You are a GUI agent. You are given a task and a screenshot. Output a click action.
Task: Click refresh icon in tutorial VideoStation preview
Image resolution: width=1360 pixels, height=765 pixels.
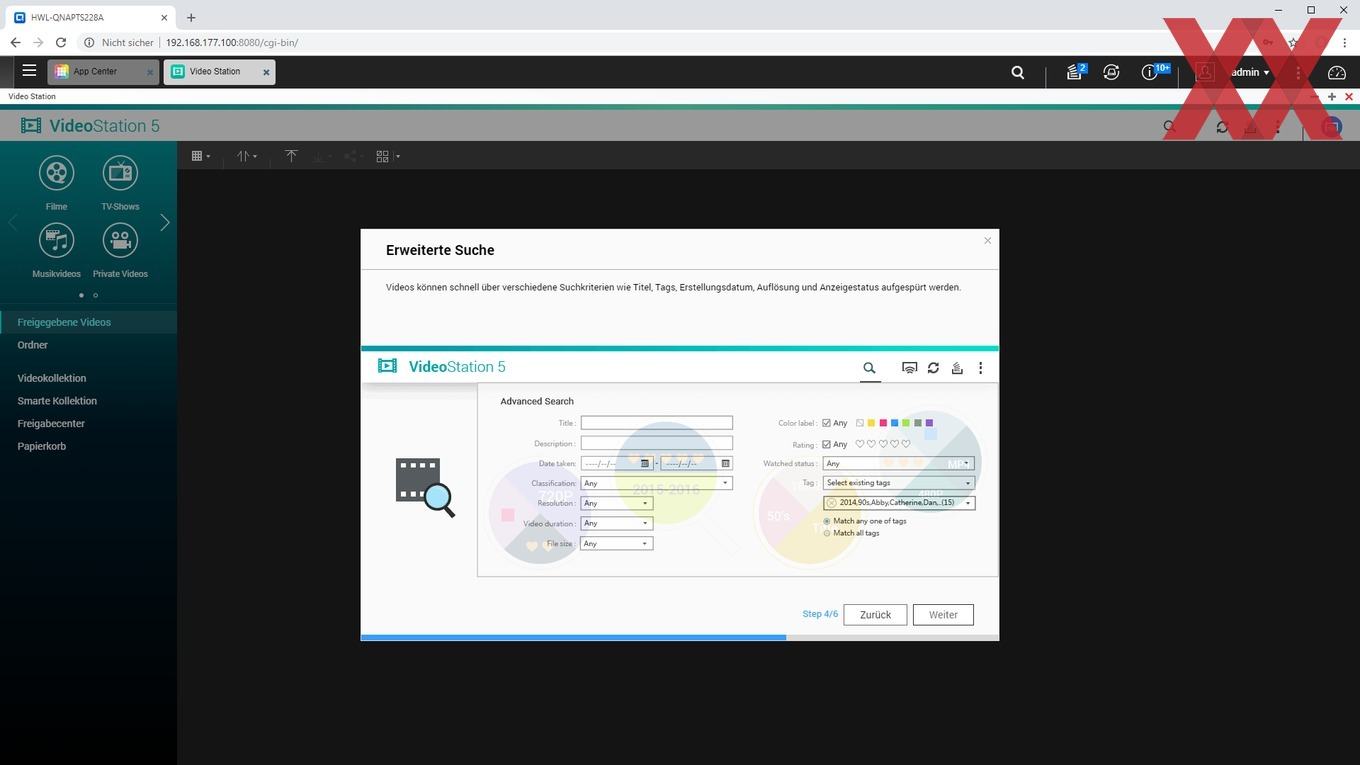click(x=933, y=368)
